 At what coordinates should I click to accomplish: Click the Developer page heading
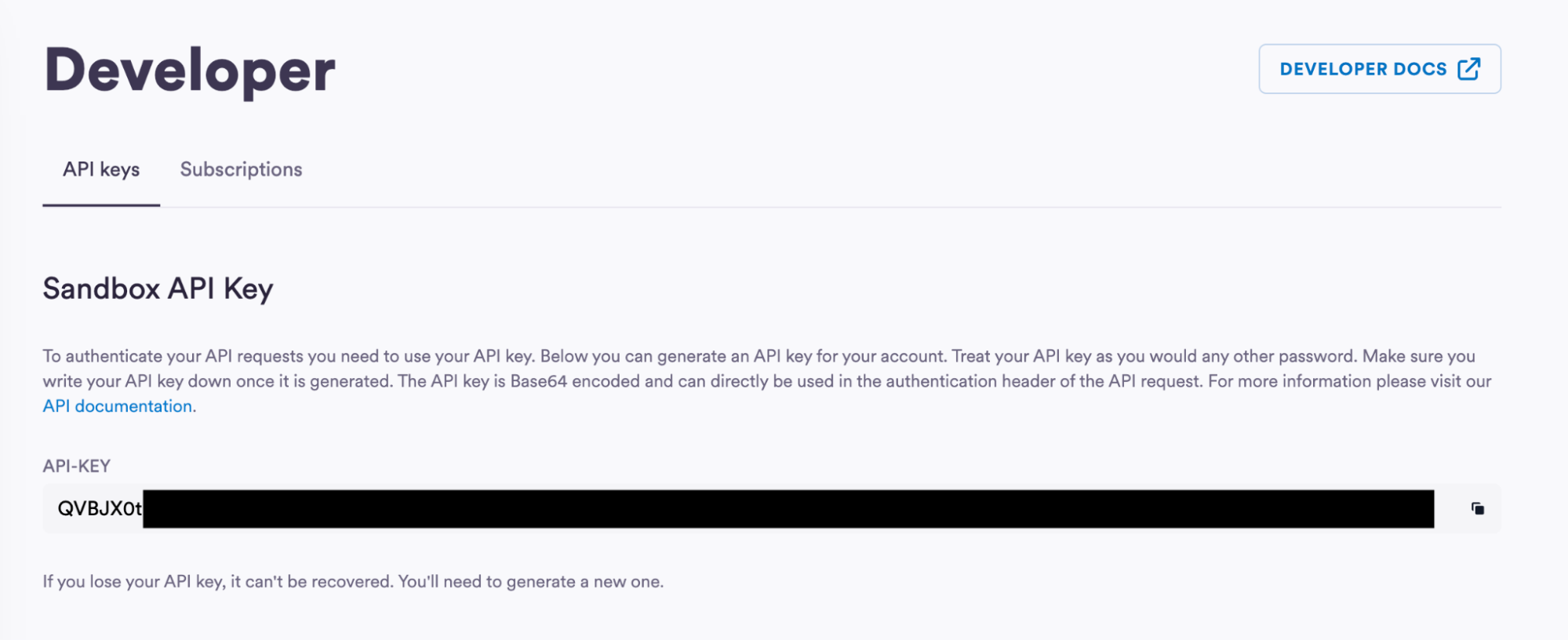click(190, 71)
